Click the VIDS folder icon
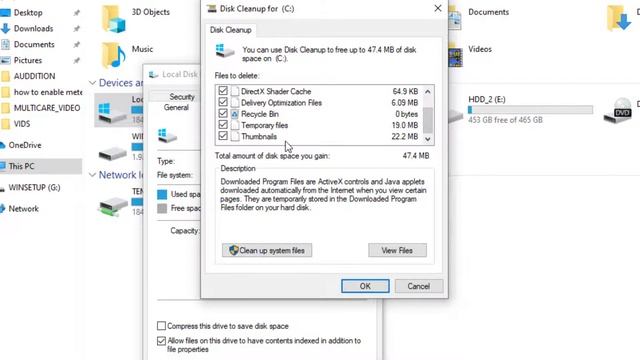Screen dimensions: 640x360 click(x=6, y=124)
